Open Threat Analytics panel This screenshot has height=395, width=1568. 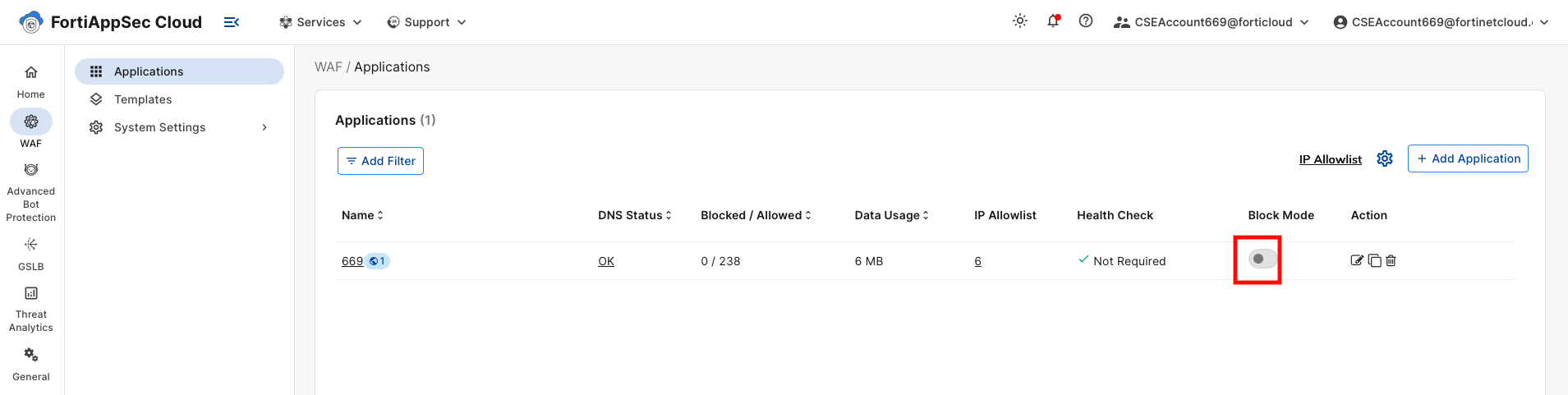31,310
